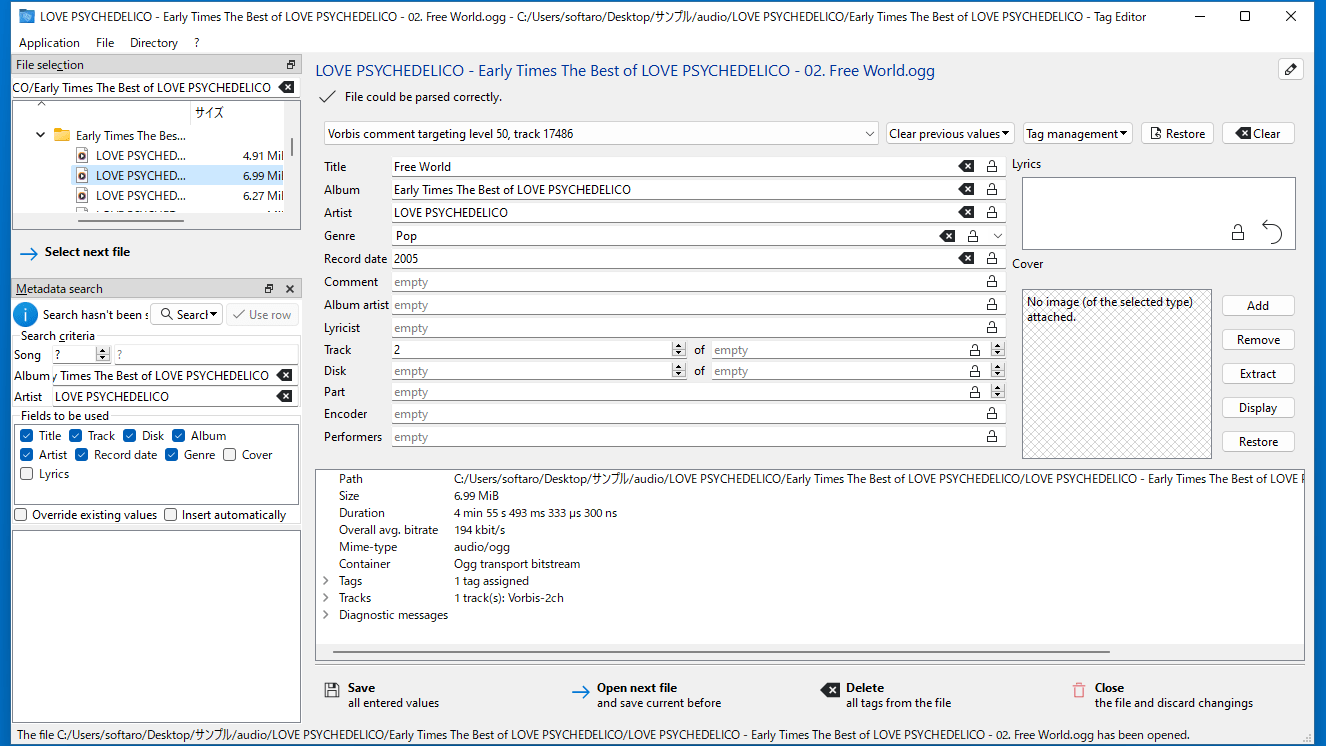This screenshot has width=1326, height=746.
Task: Clear the Genre field value
Action: [x=947, y=236]
